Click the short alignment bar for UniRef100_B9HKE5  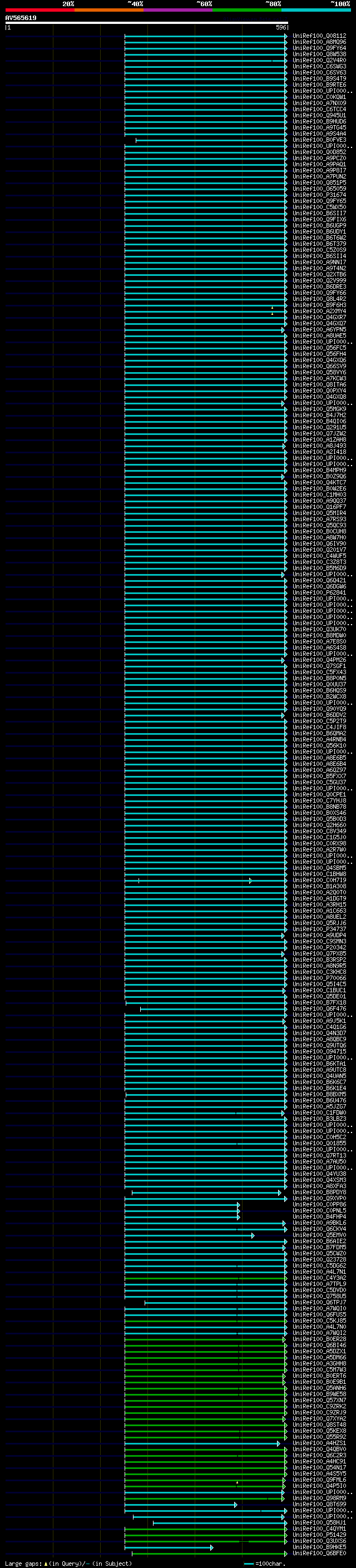169,1547
